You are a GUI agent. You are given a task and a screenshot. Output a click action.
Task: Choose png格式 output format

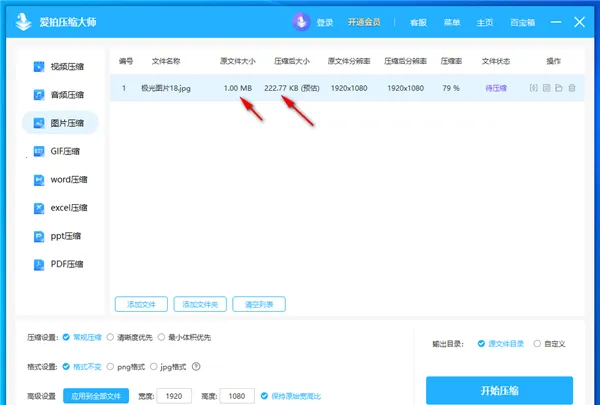[126, 367]
